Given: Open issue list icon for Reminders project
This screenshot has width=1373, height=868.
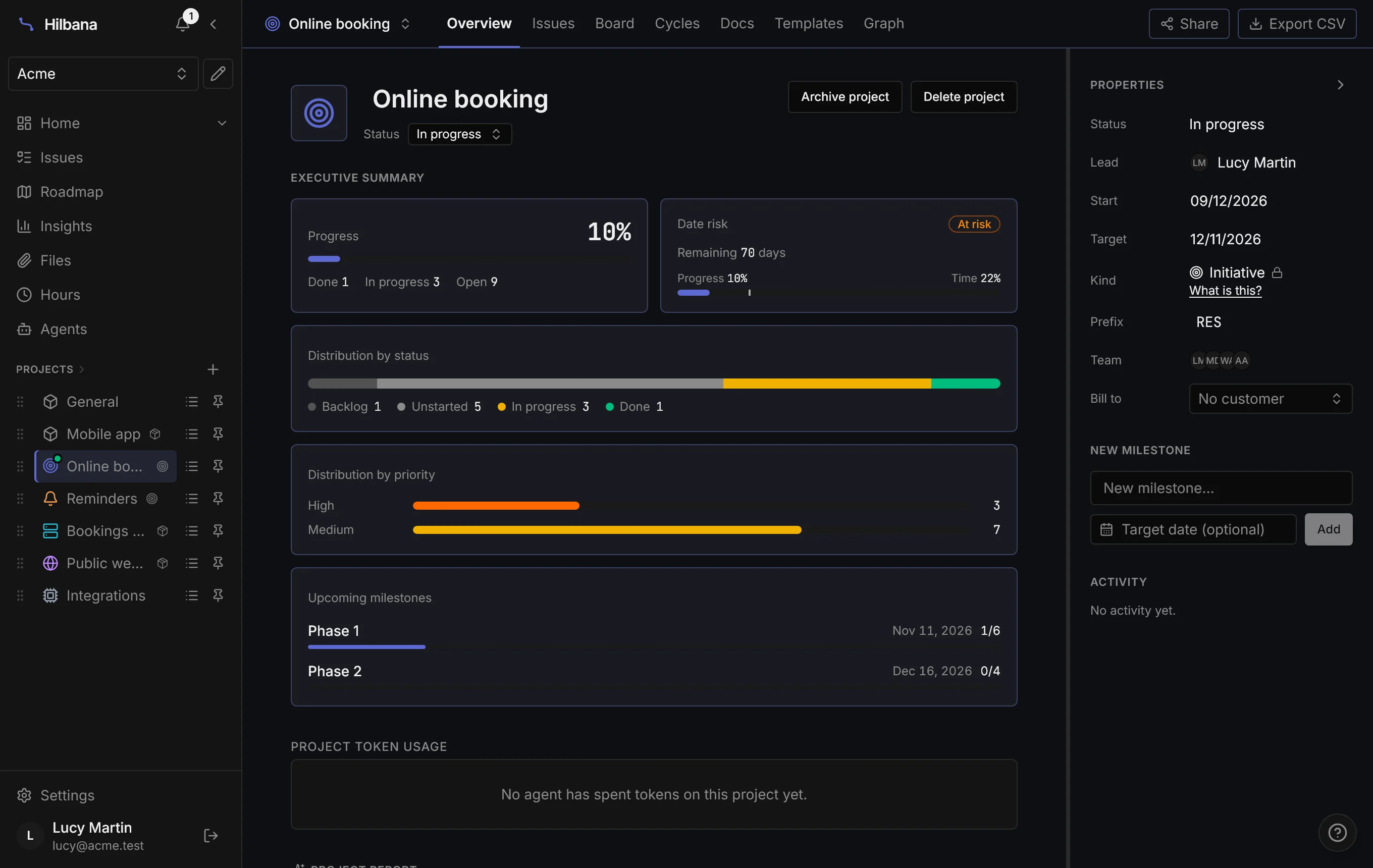Looking at the screenshot, I should [x=192, y=499].
